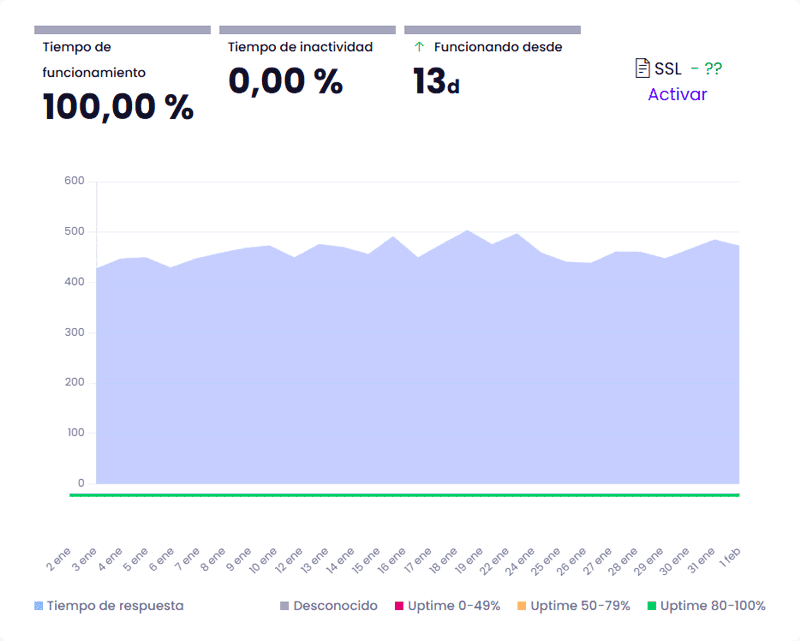Image resolution: width=800 pixels, height=641 pixels.
Task: Click the green up arrow icon
Action: [x=419, y=47]
